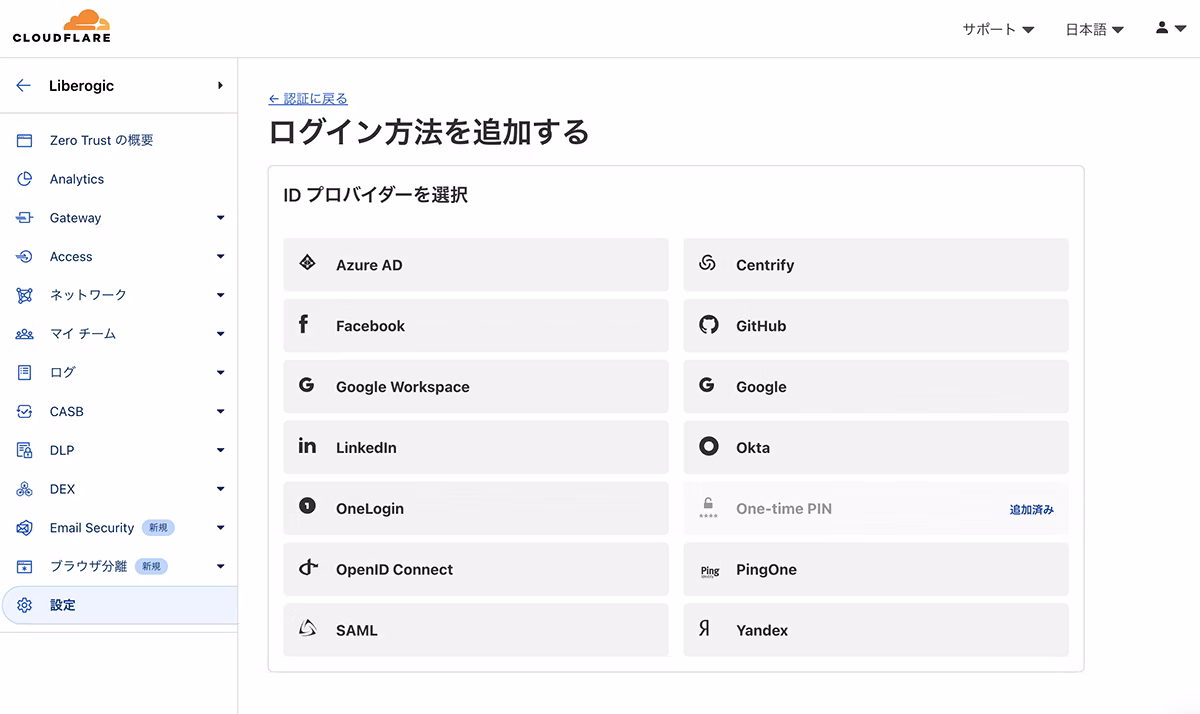Select the 設定 menu item label
Image resolution: width=1200 pixels, height=714 pixels.
pyautogui.click(x=63, y=605)
